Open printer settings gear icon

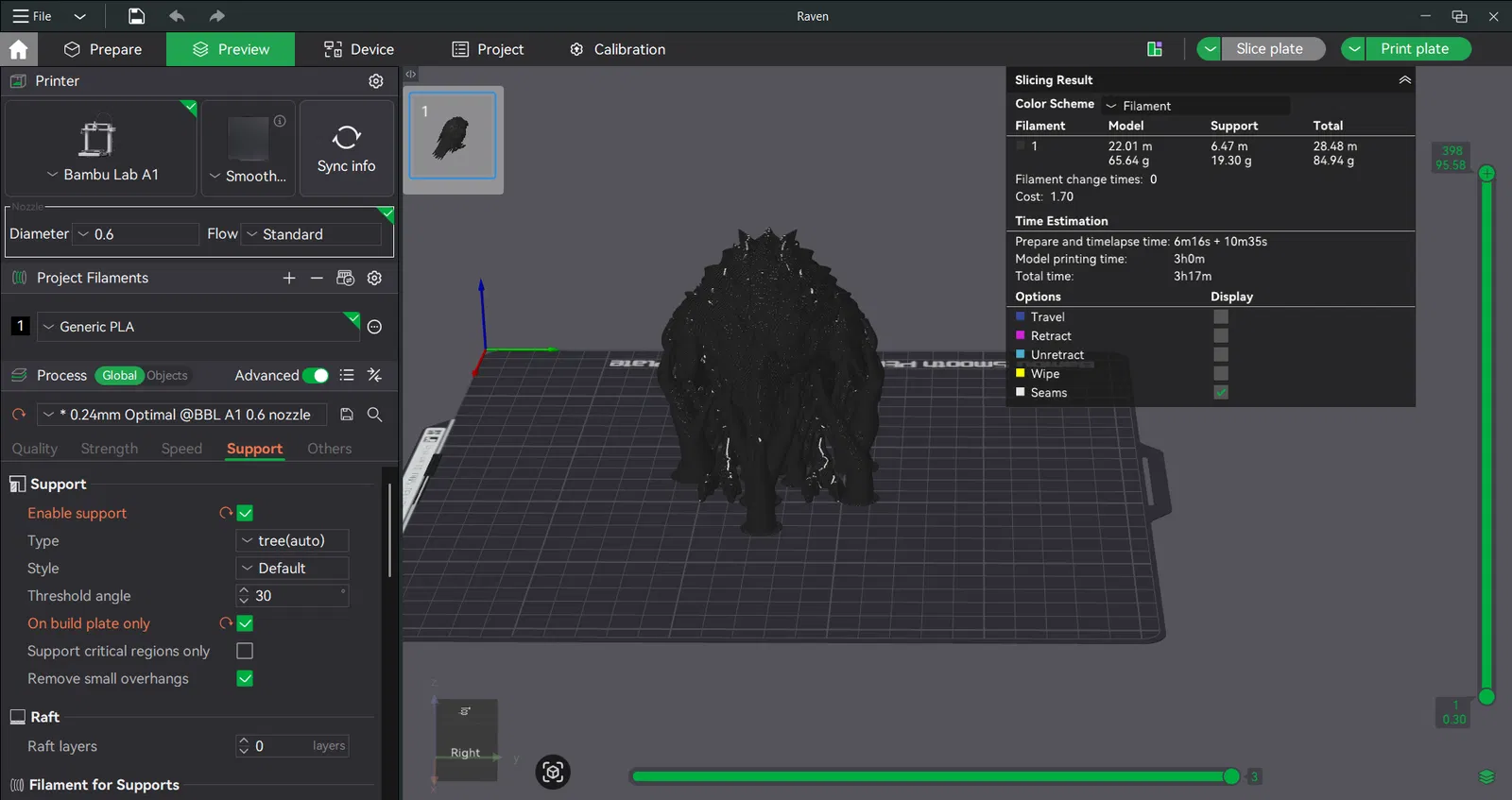tap(376, 81)
